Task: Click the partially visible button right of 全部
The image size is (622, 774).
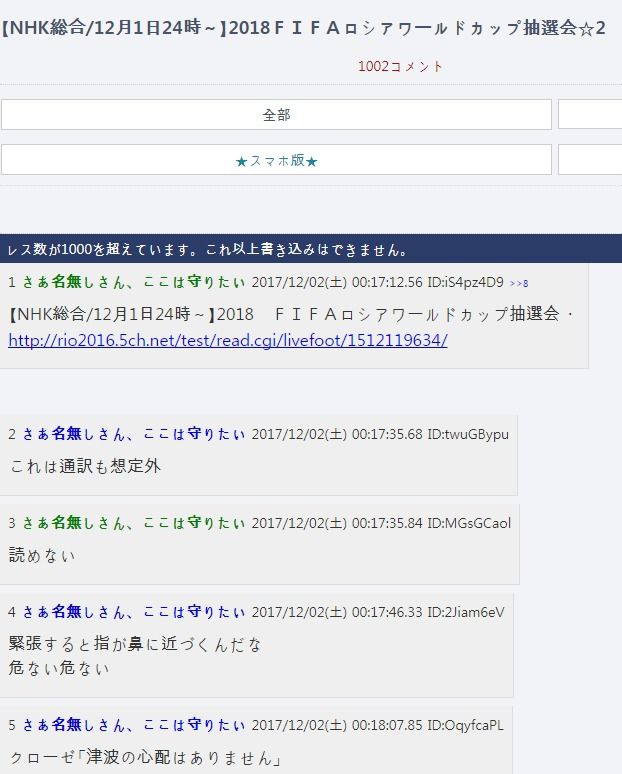Action: click(x=590, y=115)
